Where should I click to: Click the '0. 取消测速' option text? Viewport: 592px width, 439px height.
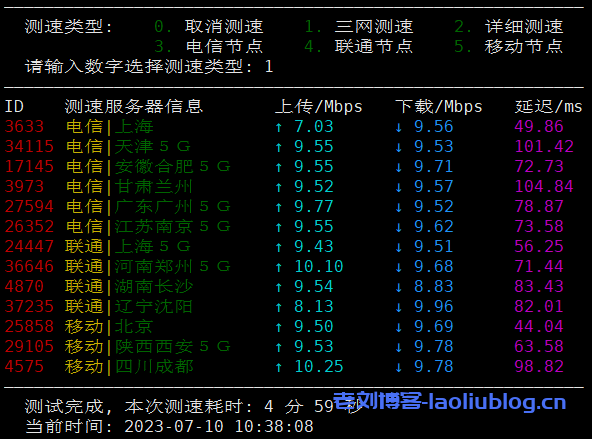(x=208, y=26)
